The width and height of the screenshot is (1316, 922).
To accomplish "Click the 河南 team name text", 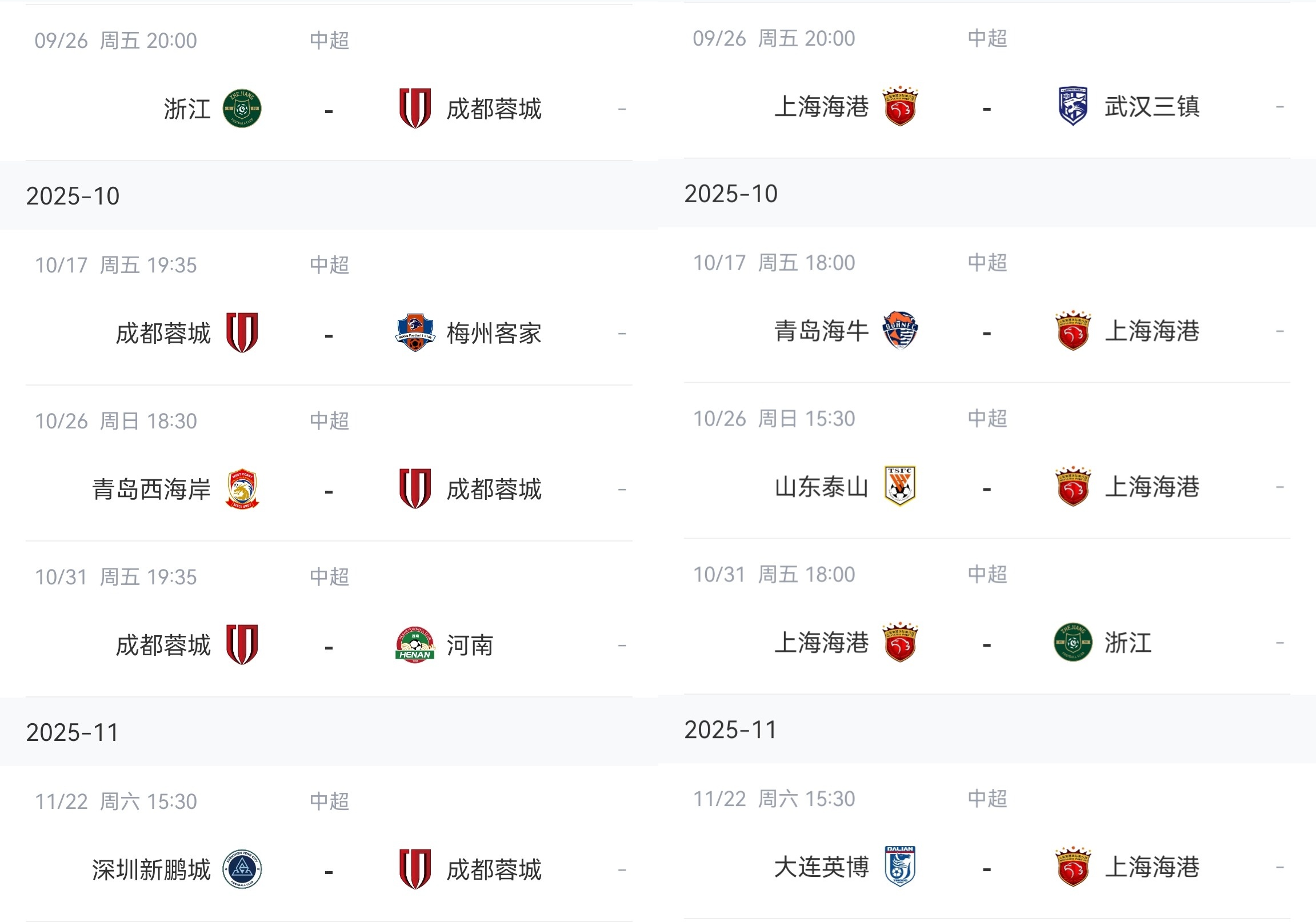I will click(x=469, y=645).
